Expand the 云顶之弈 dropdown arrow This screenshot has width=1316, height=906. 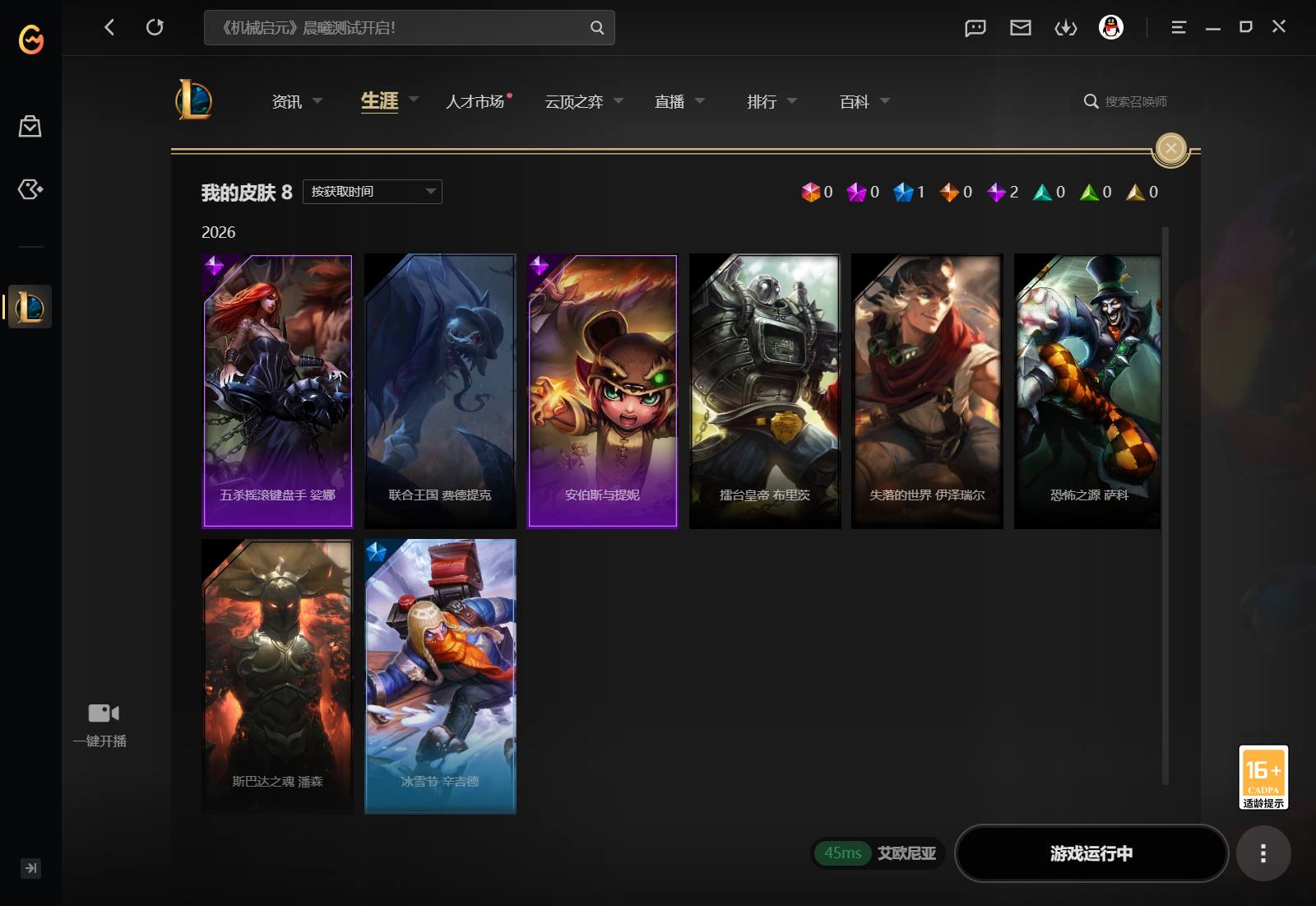pos(619,100)
